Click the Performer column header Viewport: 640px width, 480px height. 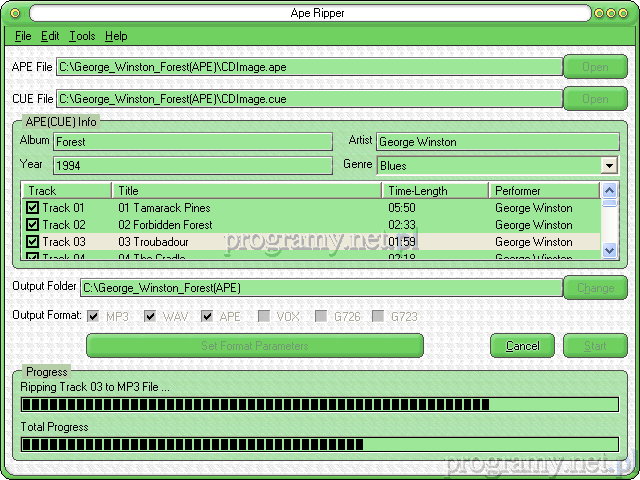tap(543, 190)
